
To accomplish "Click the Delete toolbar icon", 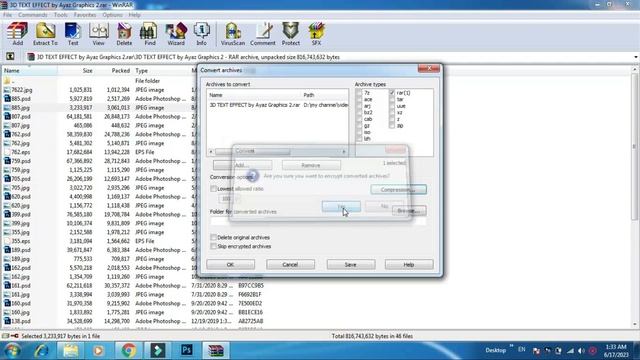I will click(x=124, y=34).
